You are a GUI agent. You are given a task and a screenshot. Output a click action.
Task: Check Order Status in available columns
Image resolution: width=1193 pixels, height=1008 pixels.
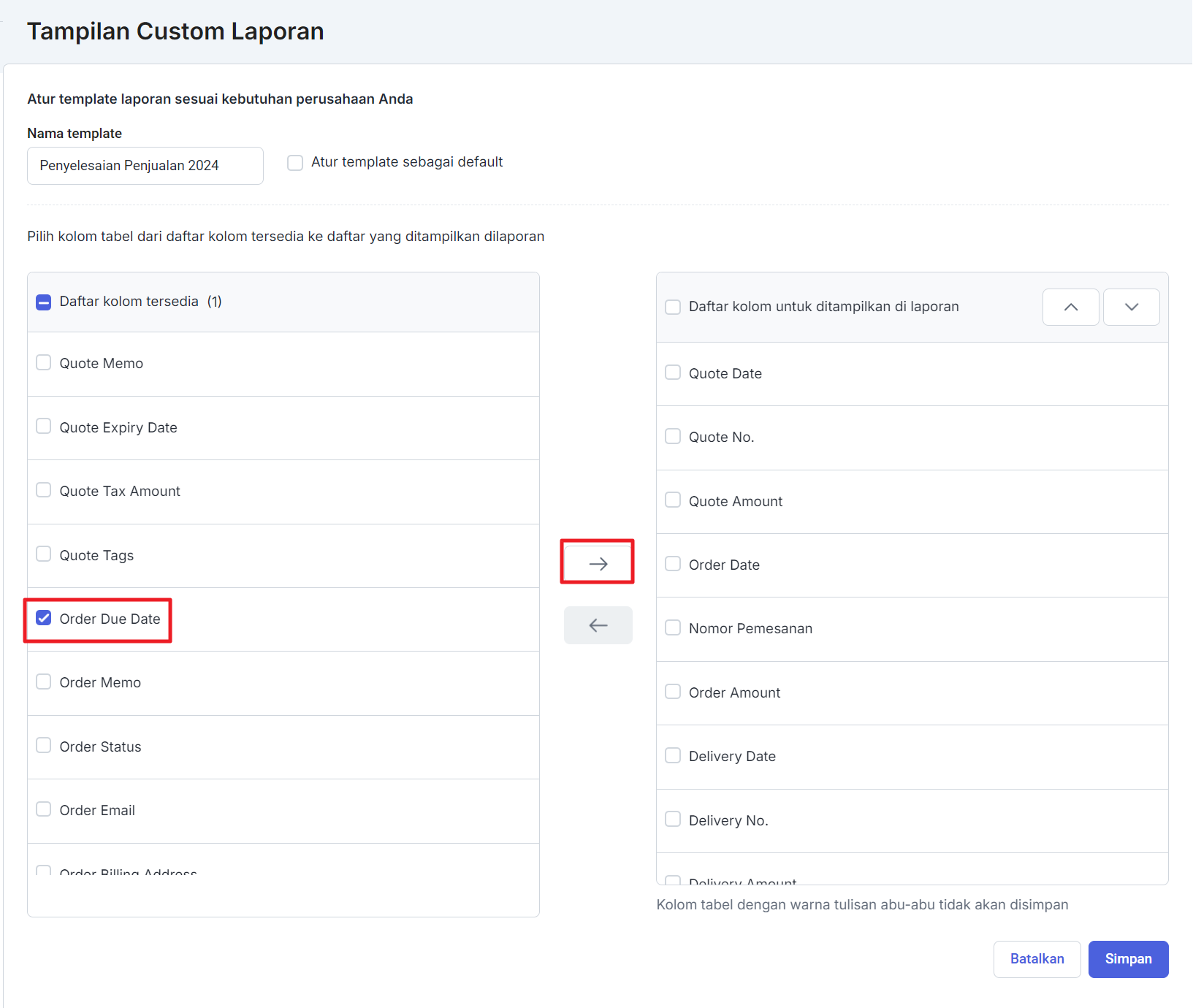point(44,746)
